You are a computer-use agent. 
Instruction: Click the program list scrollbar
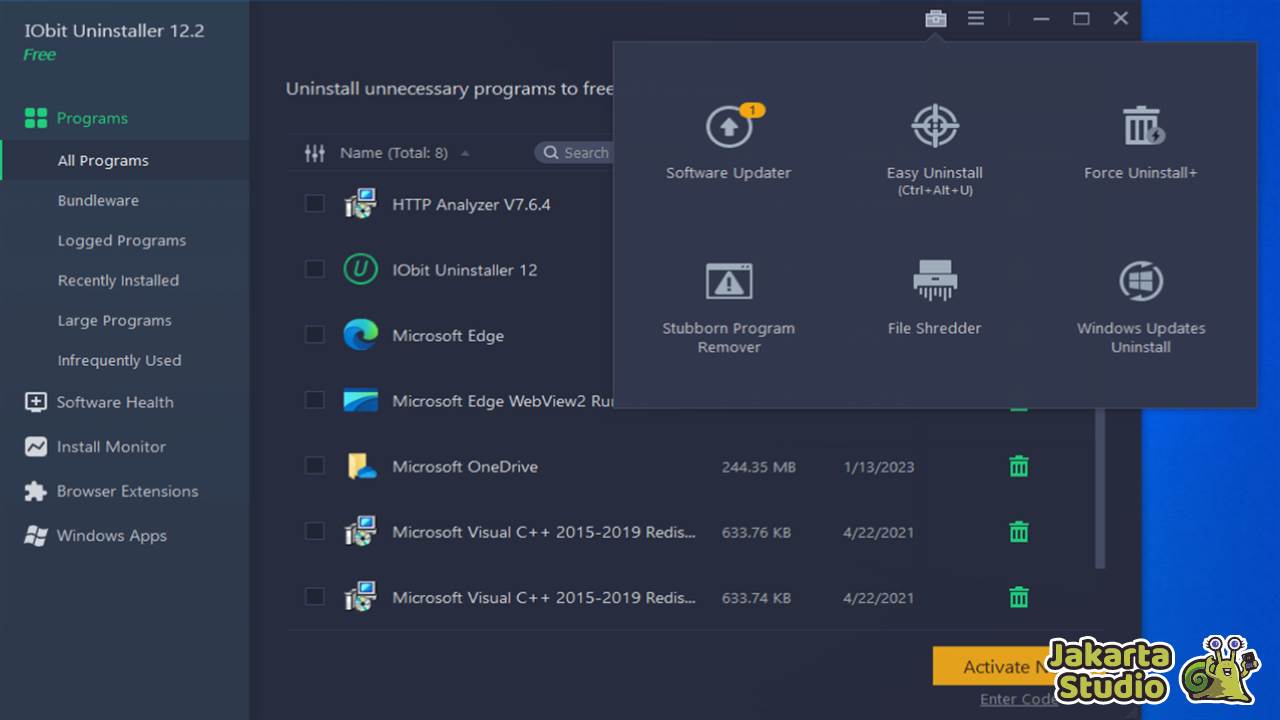point(1101,488)
